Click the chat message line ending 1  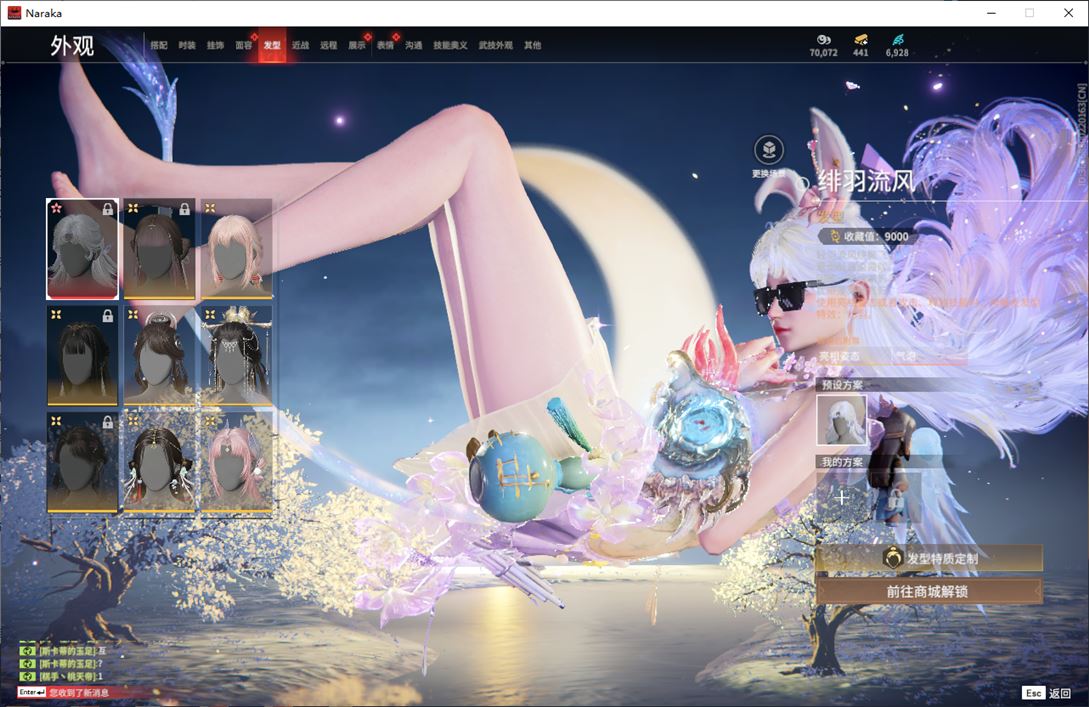pos(63,676)
